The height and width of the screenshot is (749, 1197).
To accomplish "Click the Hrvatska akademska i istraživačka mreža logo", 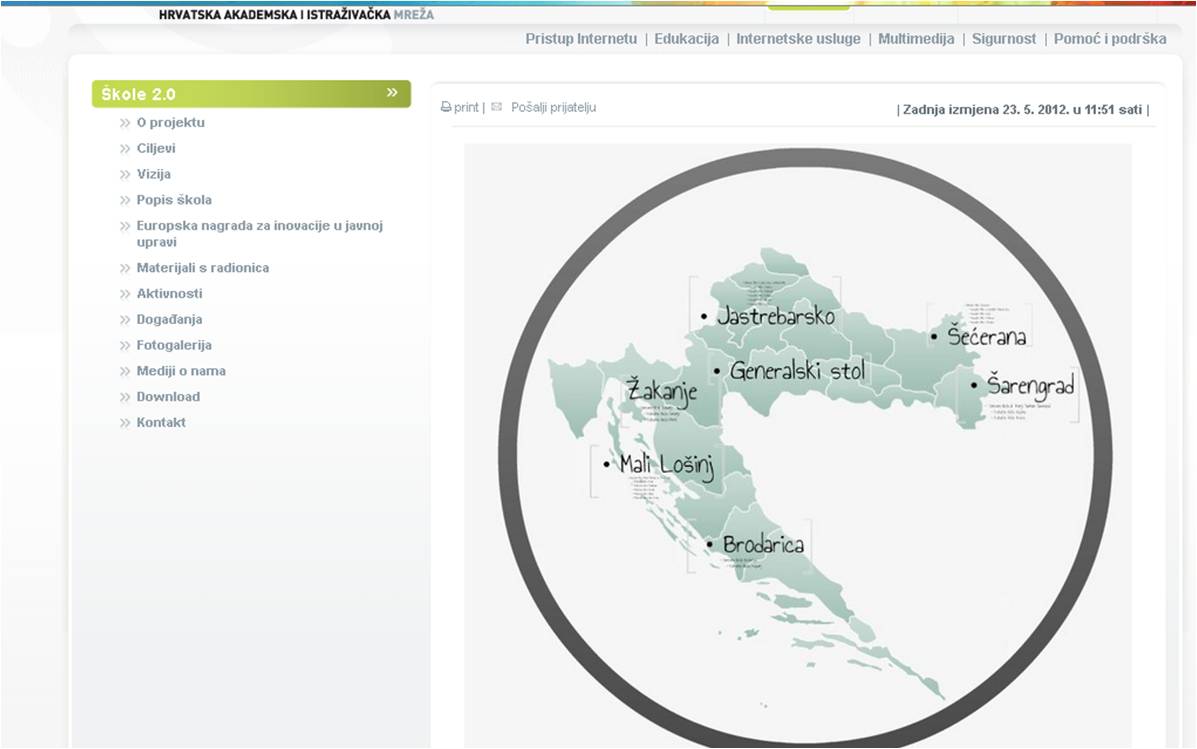I will click(x=296, y=15).
